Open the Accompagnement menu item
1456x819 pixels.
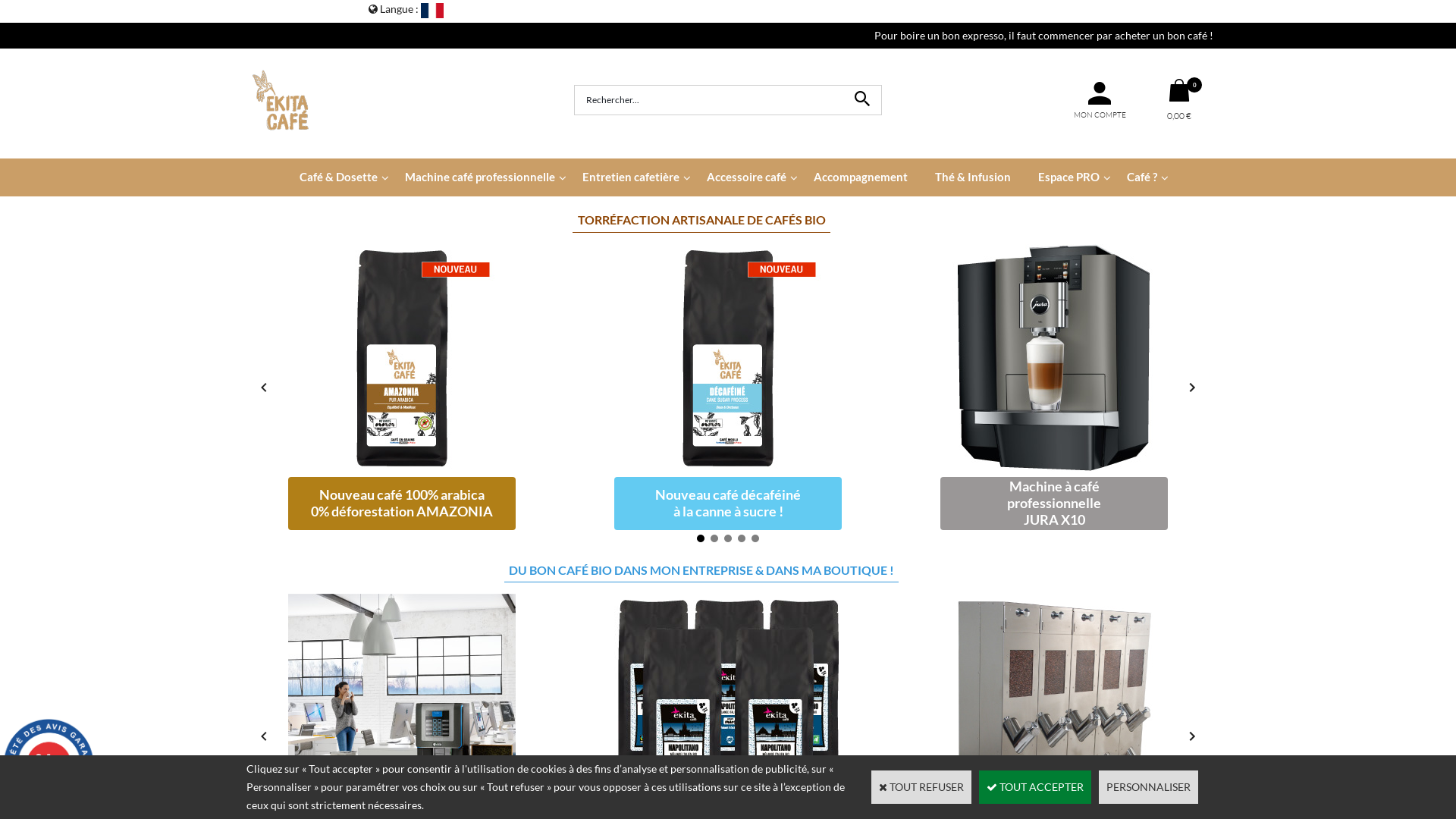[860, 177]
